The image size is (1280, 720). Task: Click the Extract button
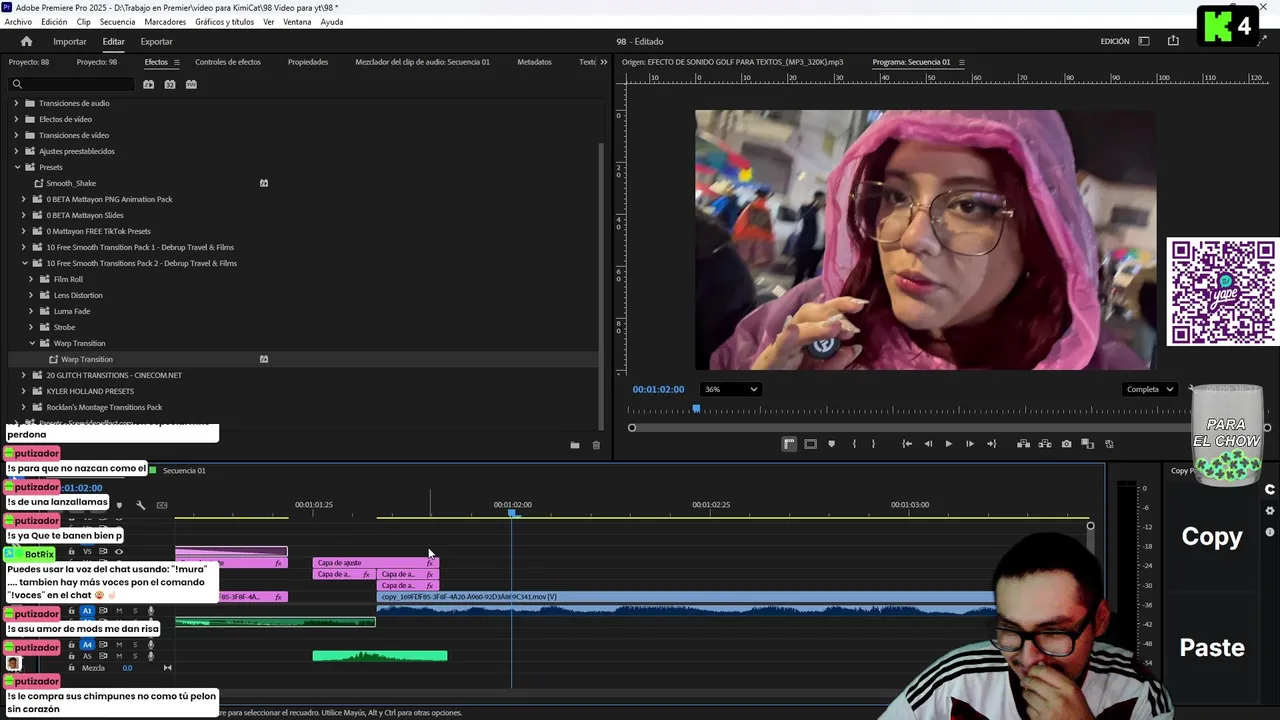tap(1045, 444)
